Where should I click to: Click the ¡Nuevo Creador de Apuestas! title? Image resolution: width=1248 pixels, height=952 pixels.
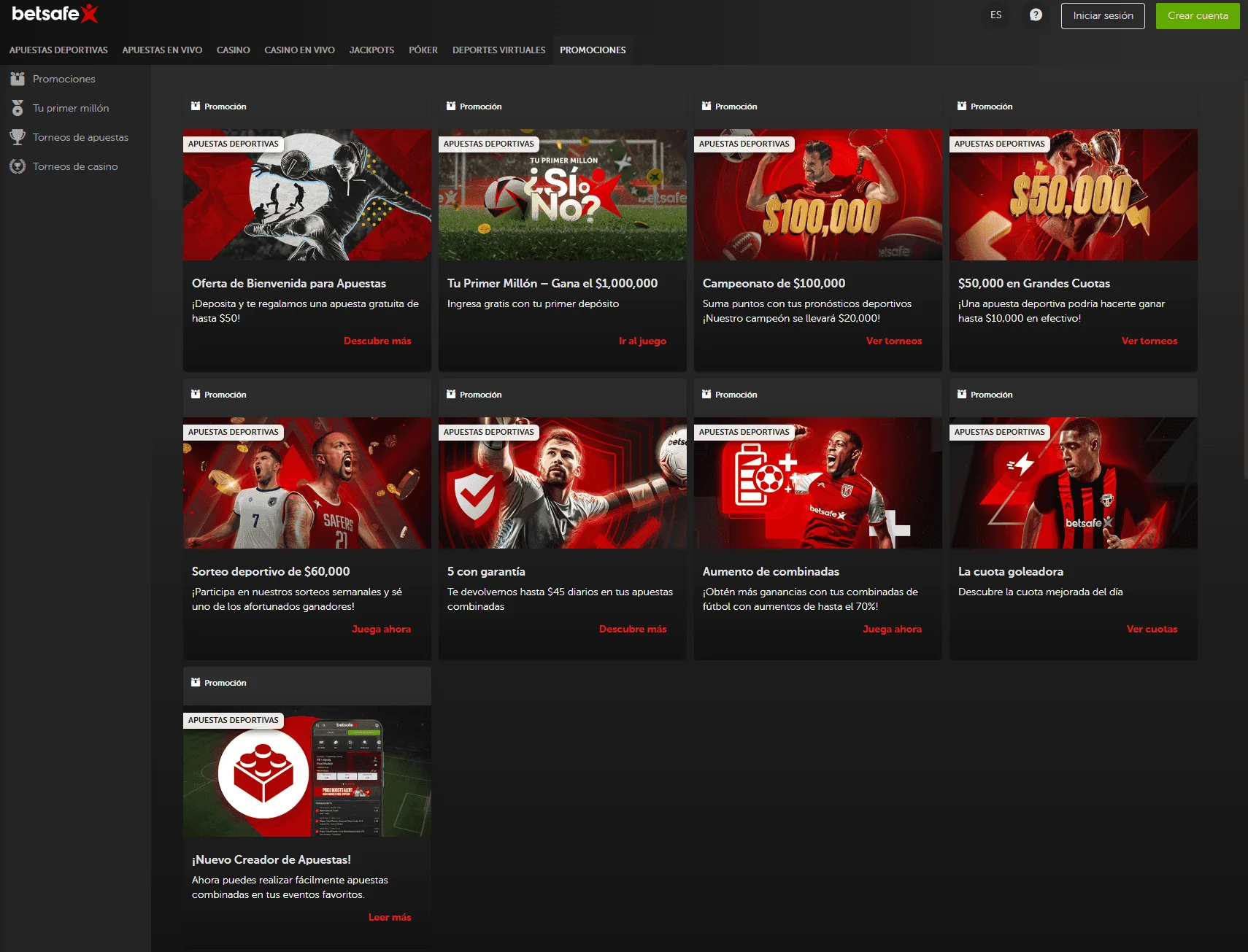click(x=271, y=859)
